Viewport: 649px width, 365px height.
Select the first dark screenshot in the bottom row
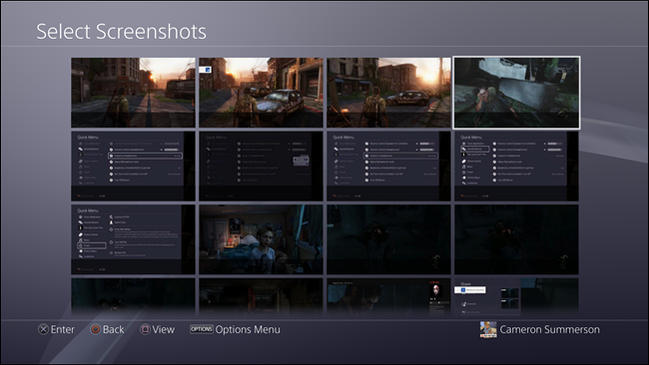point(133,297)
